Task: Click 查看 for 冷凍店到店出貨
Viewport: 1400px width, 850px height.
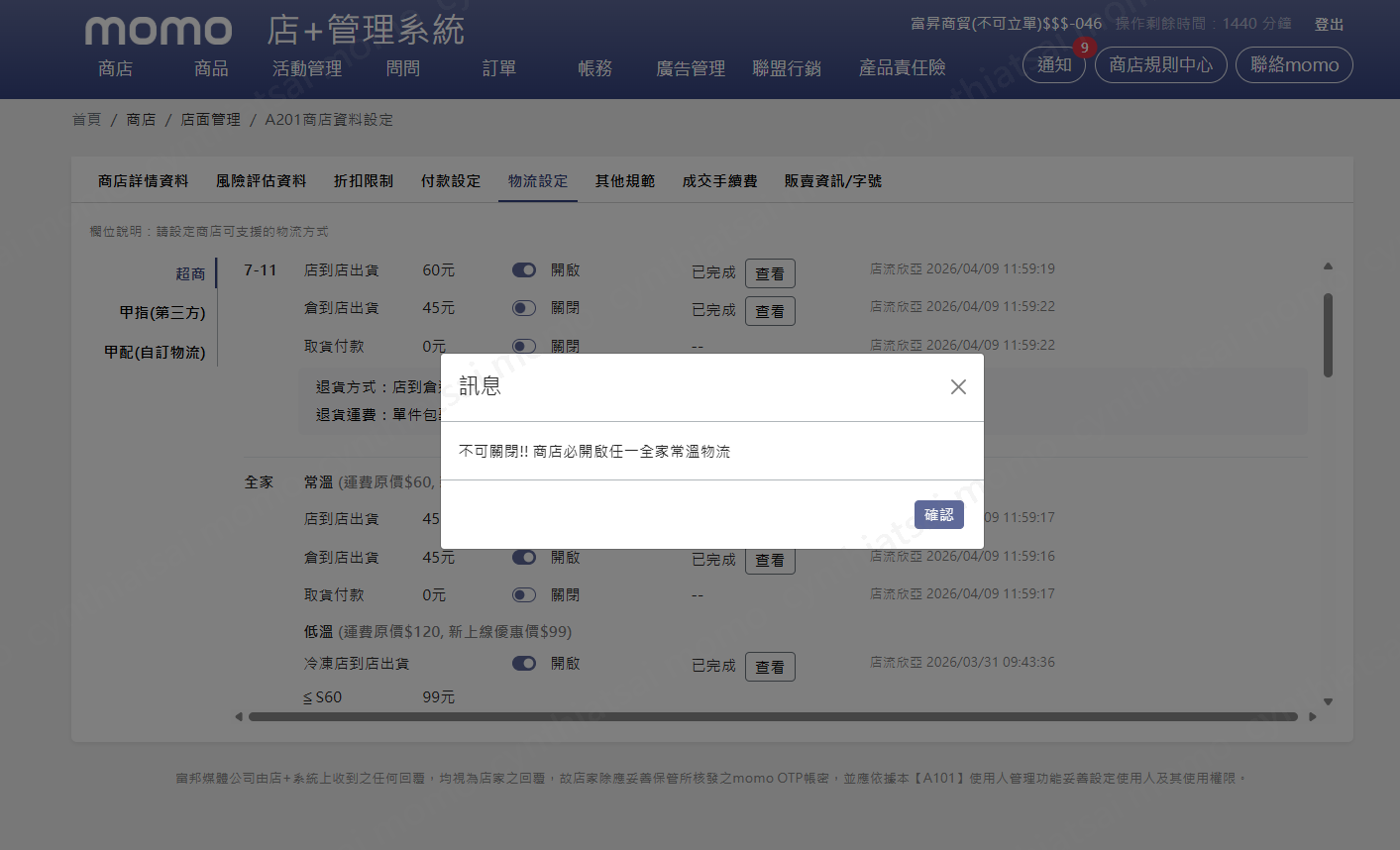Action: click(x=770, y=667)
